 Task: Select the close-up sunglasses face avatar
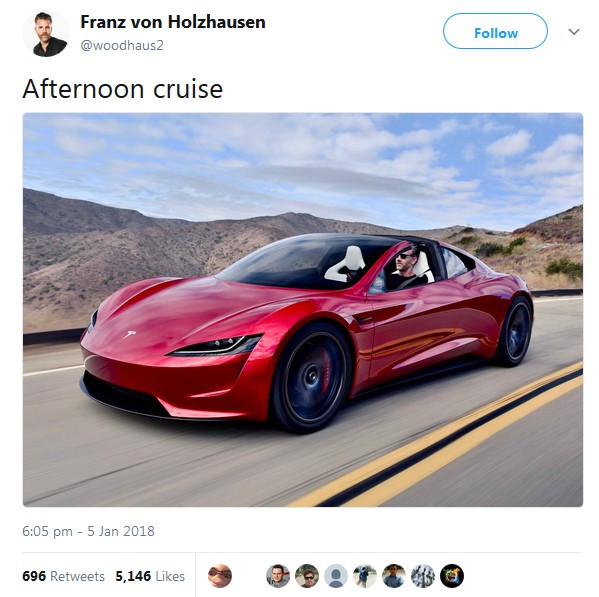click(x=220, y=576)
